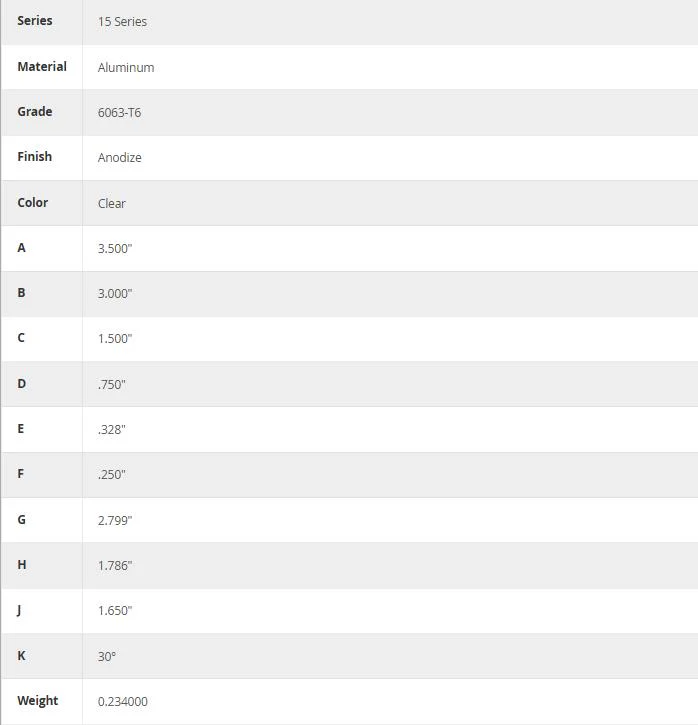Click dimension G value 2.799"
This screenshot has height=725, width=698.
pyautogui.click(x=115, y=521)
